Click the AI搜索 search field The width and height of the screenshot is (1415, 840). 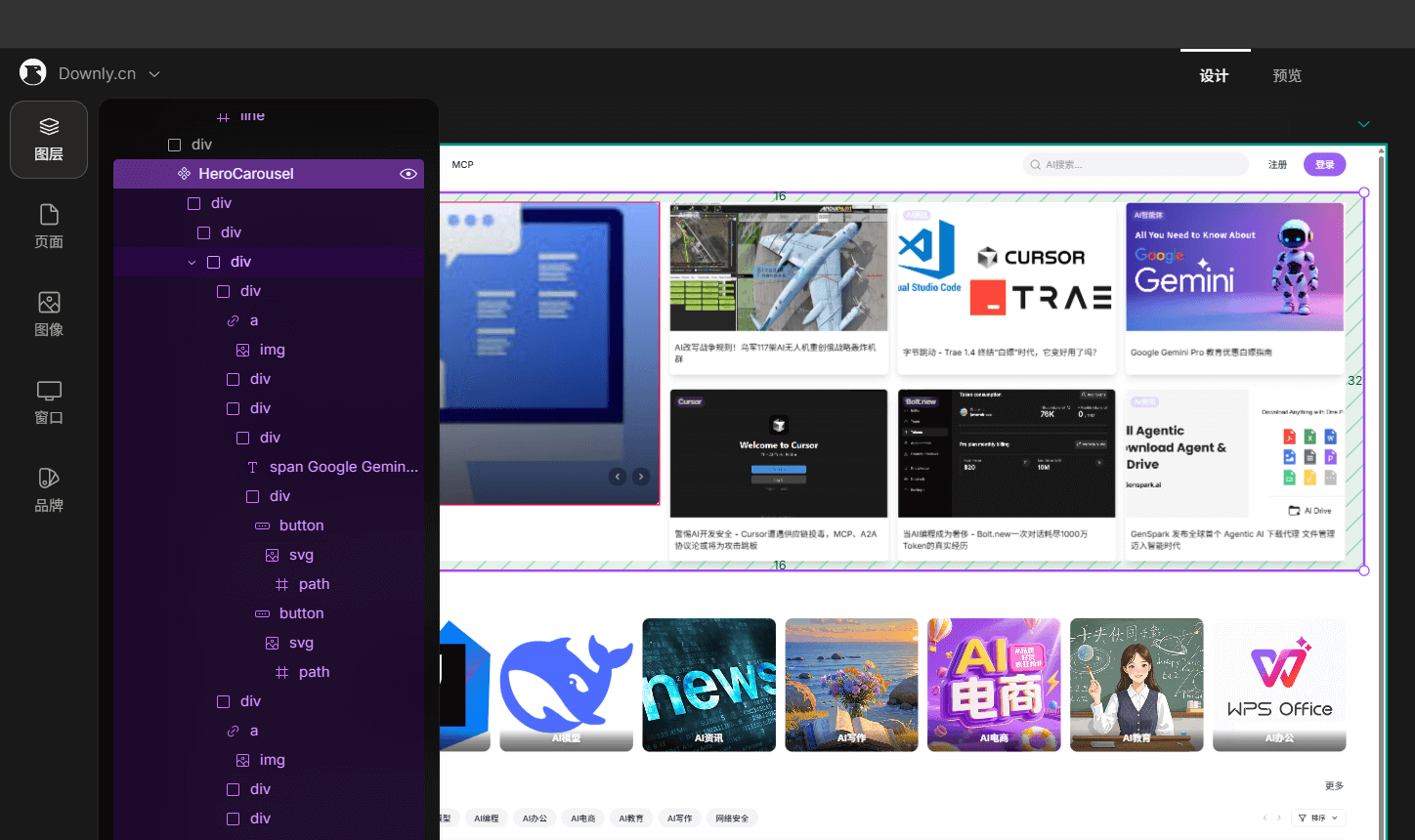[1136, 165]
